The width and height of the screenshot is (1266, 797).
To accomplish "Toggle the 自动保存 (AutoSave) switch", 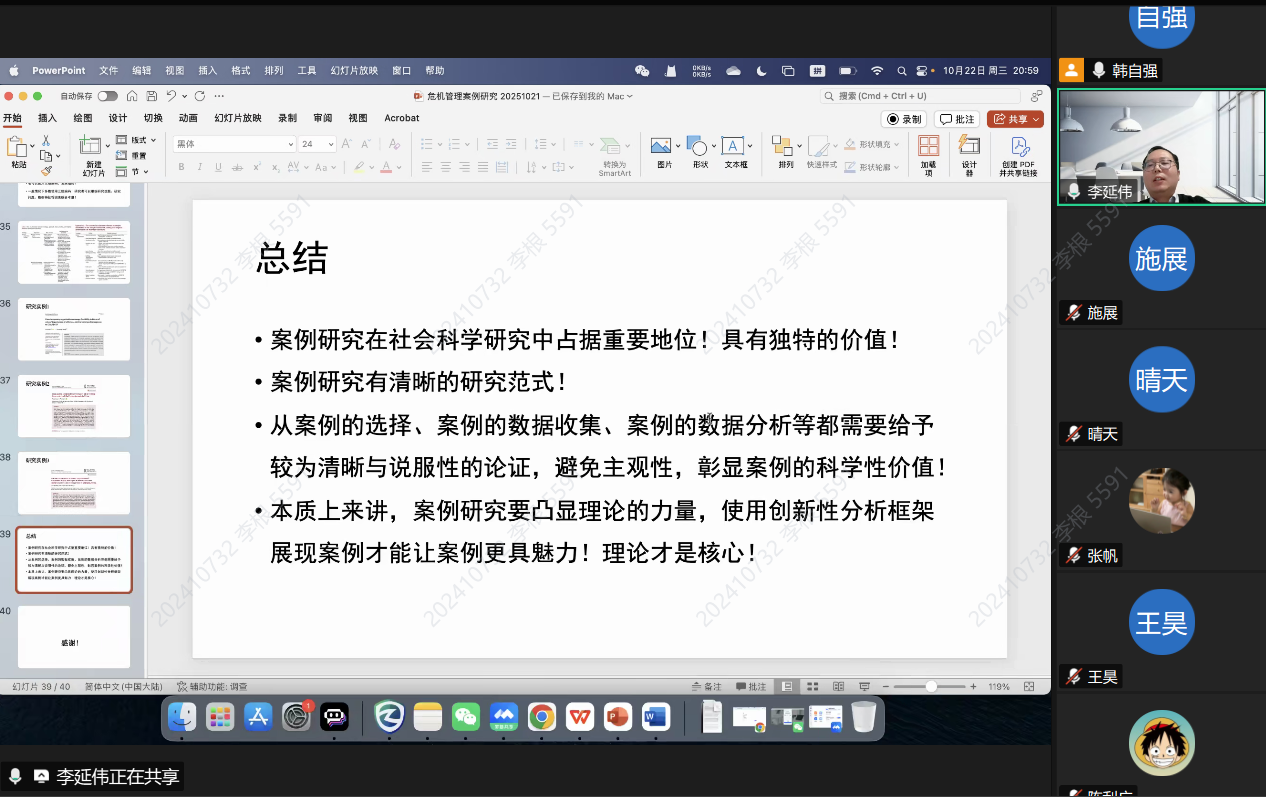I will 106,96.
